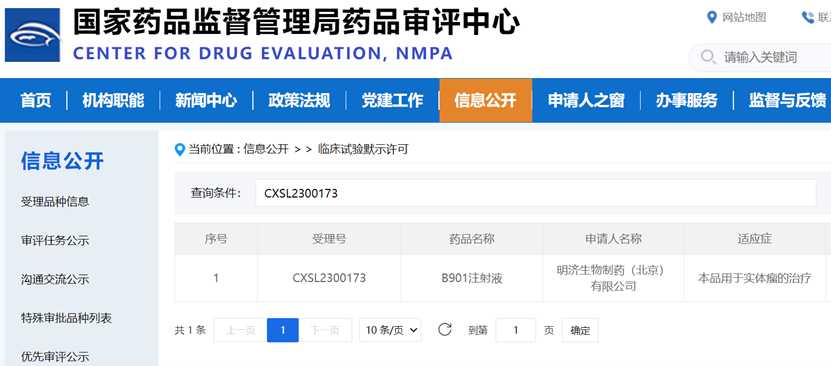
Task: Open the 信息公开 navigation tab
Action: [x=485, y=100]
